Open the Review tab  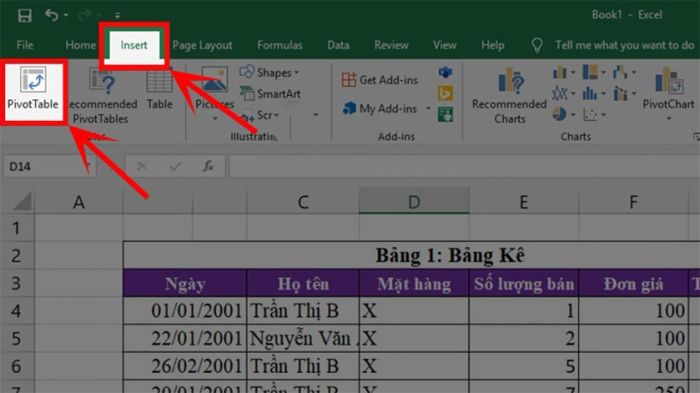click(x=392, y=45)
